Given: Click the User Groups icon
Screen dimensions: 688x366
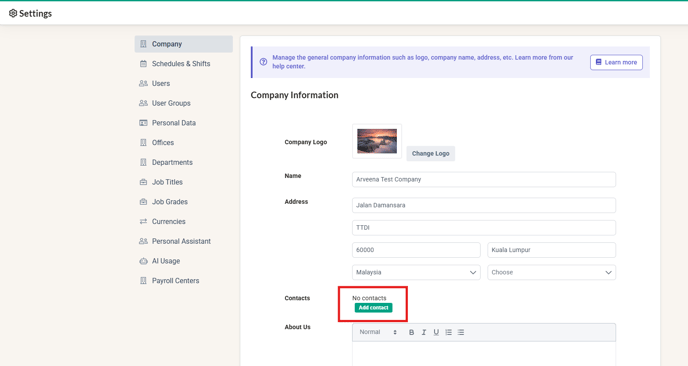Looking at the screenshot, I should (143, 103).
